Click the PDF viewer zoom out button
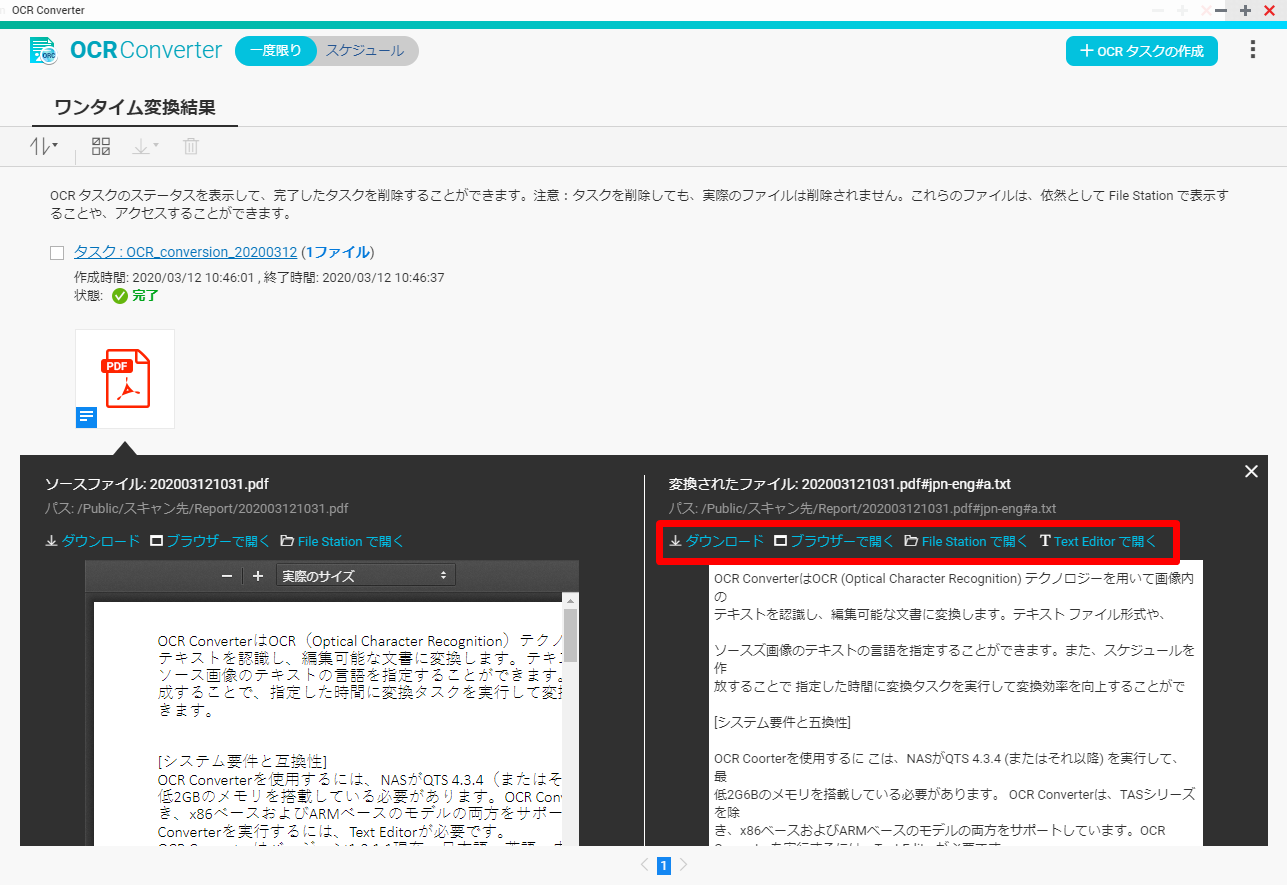The image size is (1287, 885). [227, 575]
